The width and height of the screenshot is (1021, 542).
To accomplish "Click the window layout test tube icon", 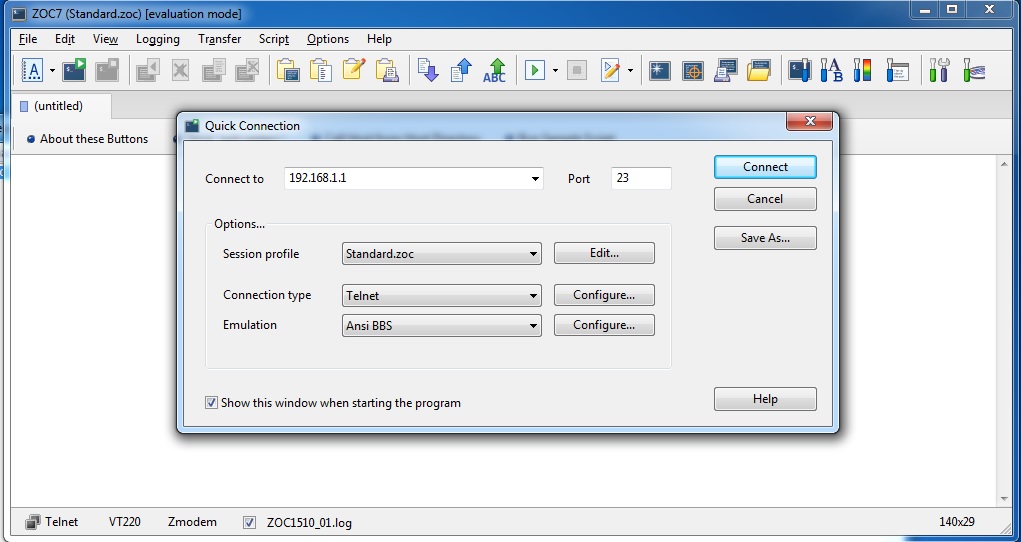I will pyautogui.click(x=897, y=70).
